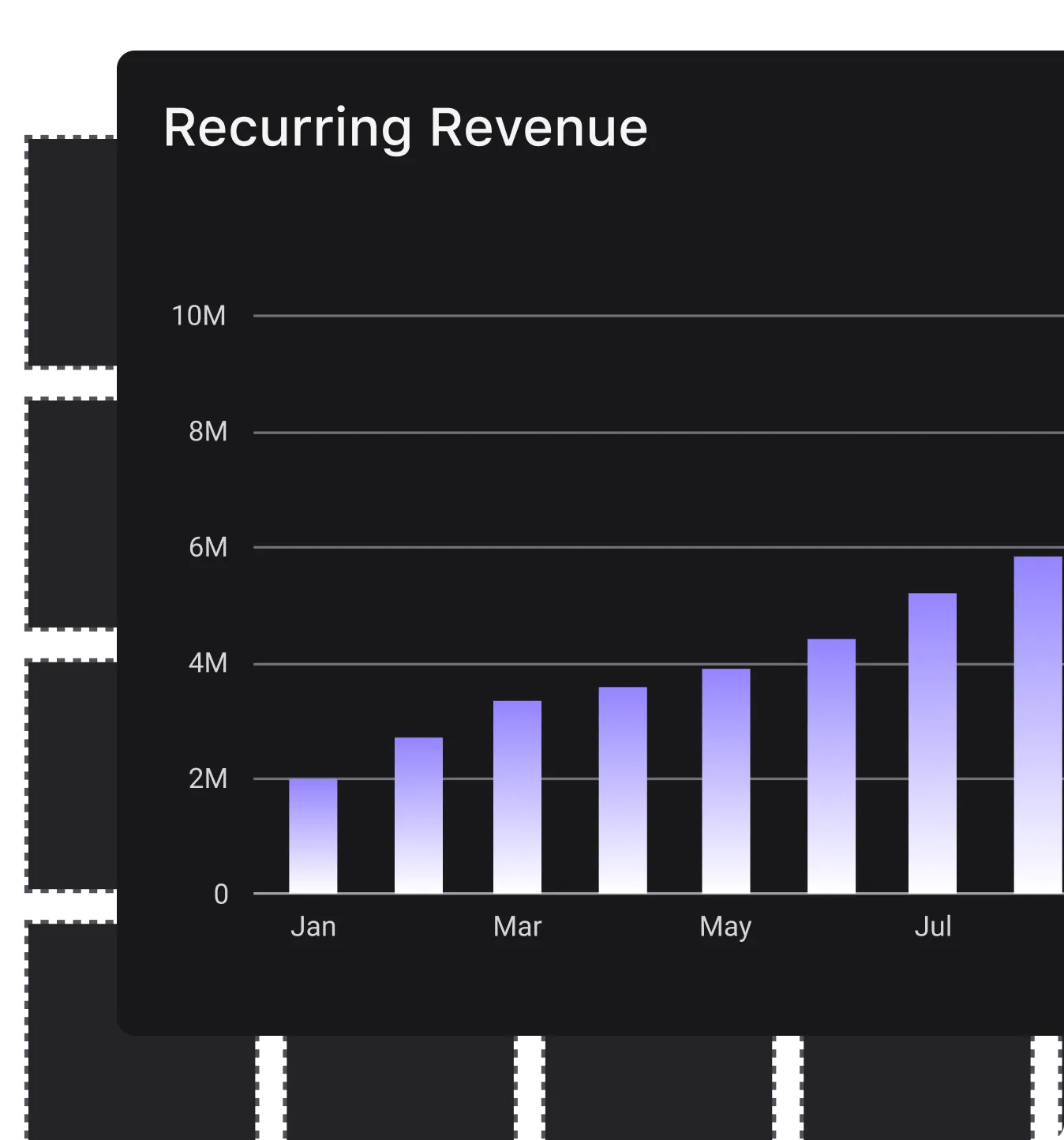This screenshot has height=1140, width=1064.
Task: Select the Jul x-axis label
Action: 933,926
